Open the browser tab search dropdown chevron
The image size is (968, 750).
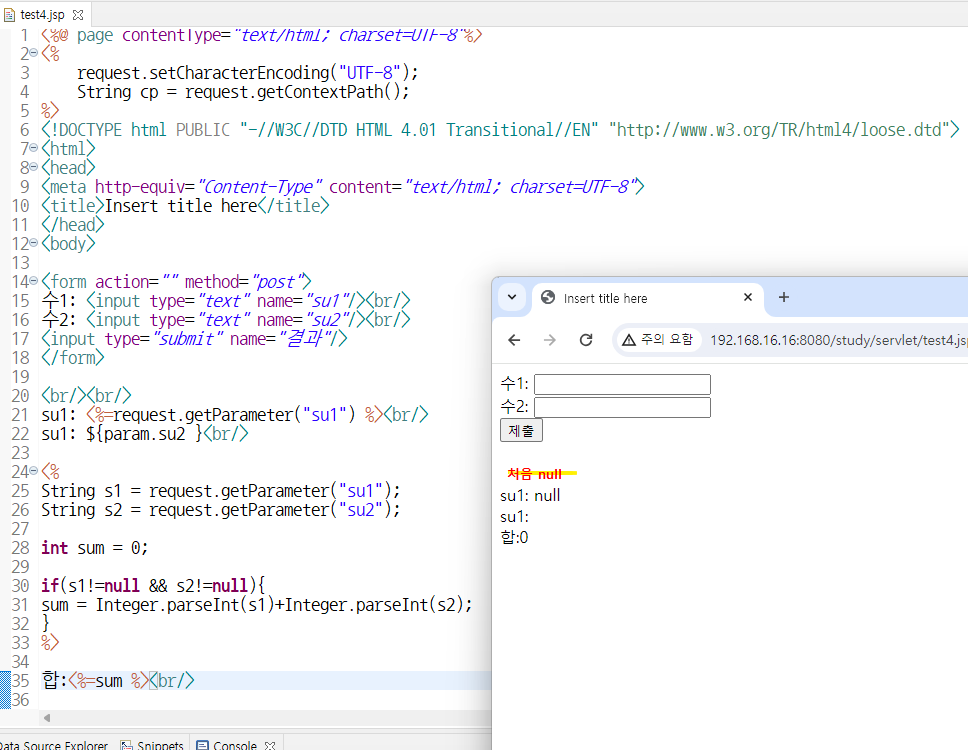point(512,298)
